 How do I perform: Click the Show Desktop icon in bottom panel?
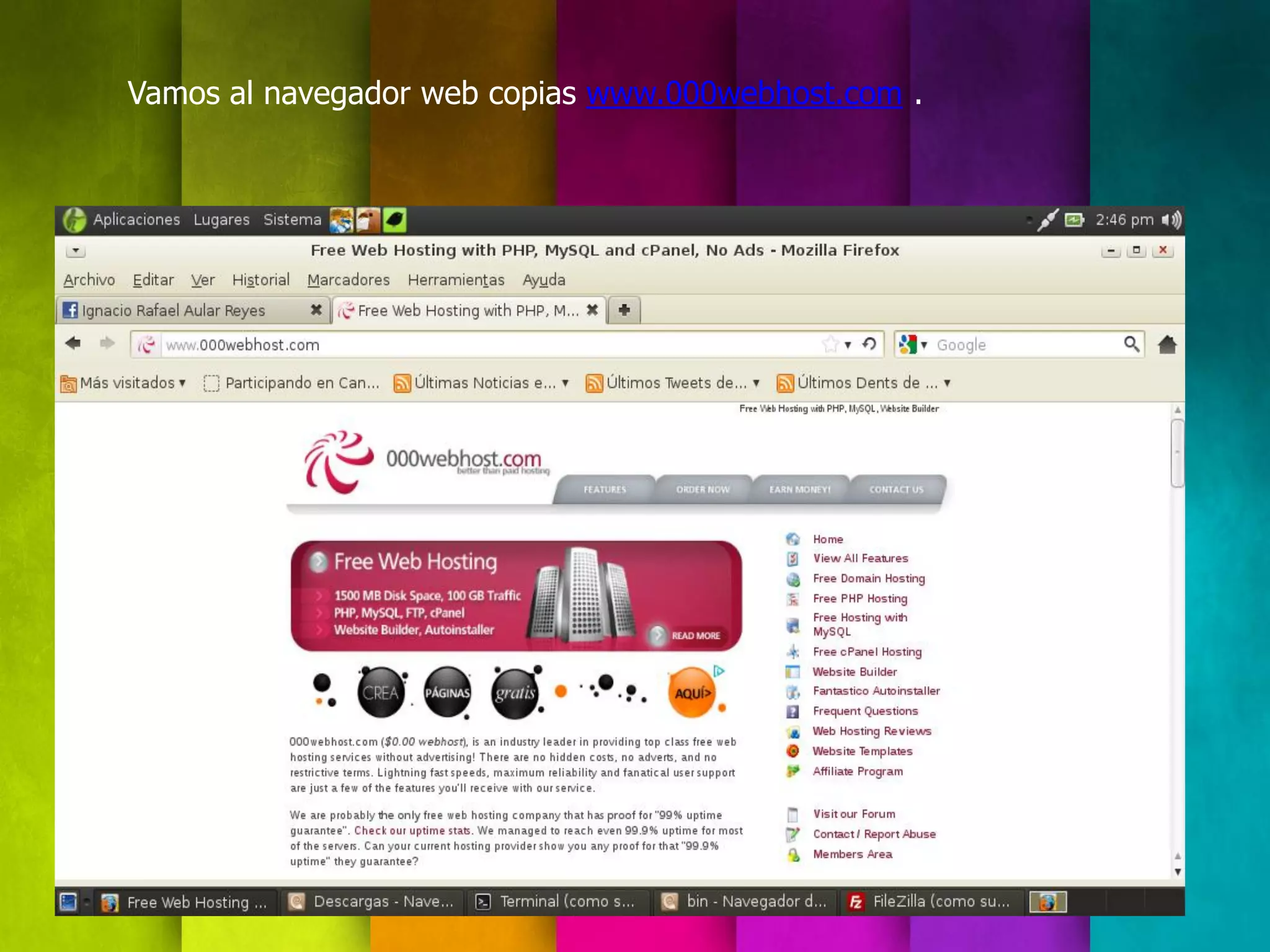coord(68,902)
